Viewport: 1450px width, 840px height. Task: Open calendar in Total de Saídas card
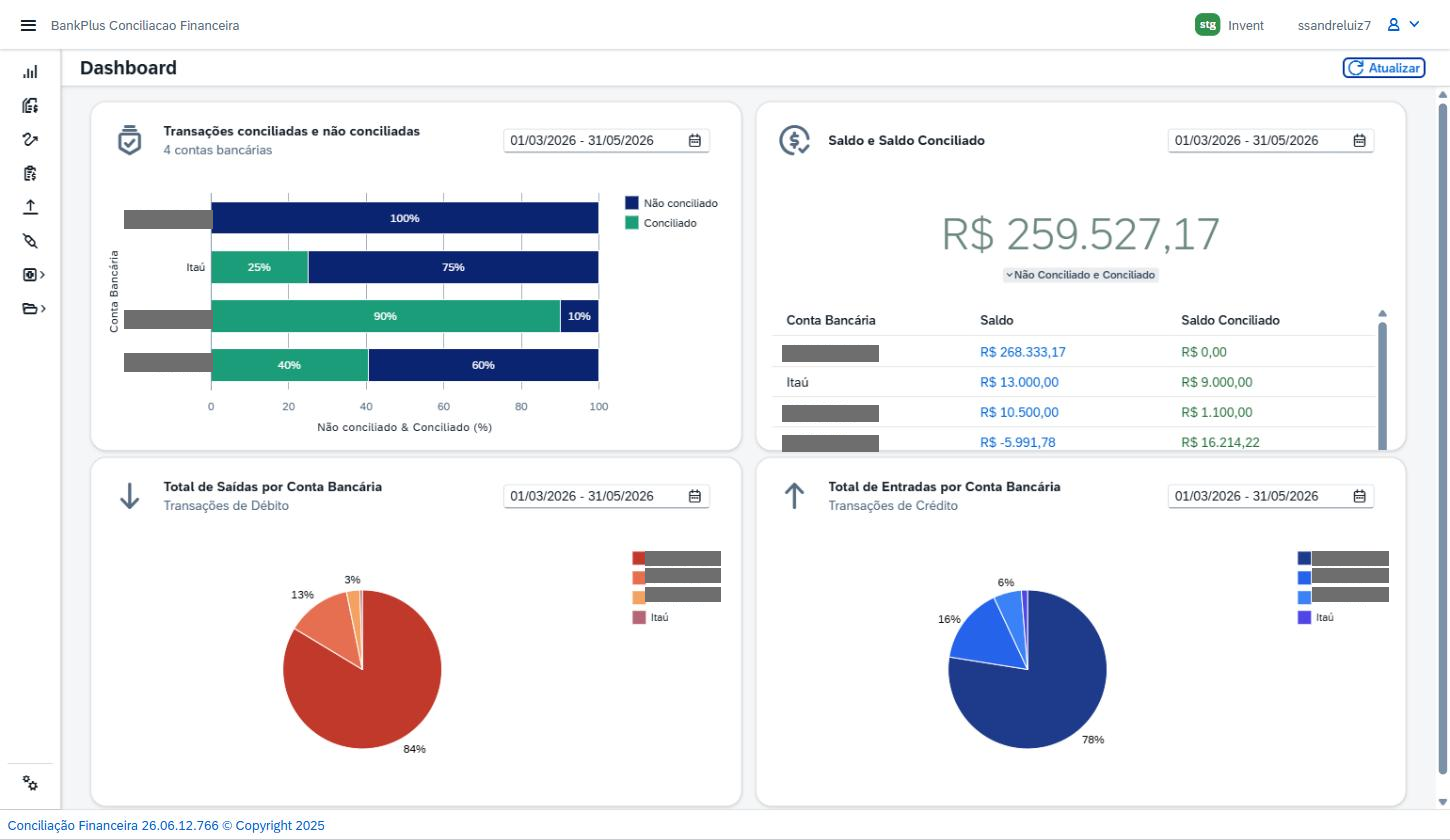pos(695,496)
